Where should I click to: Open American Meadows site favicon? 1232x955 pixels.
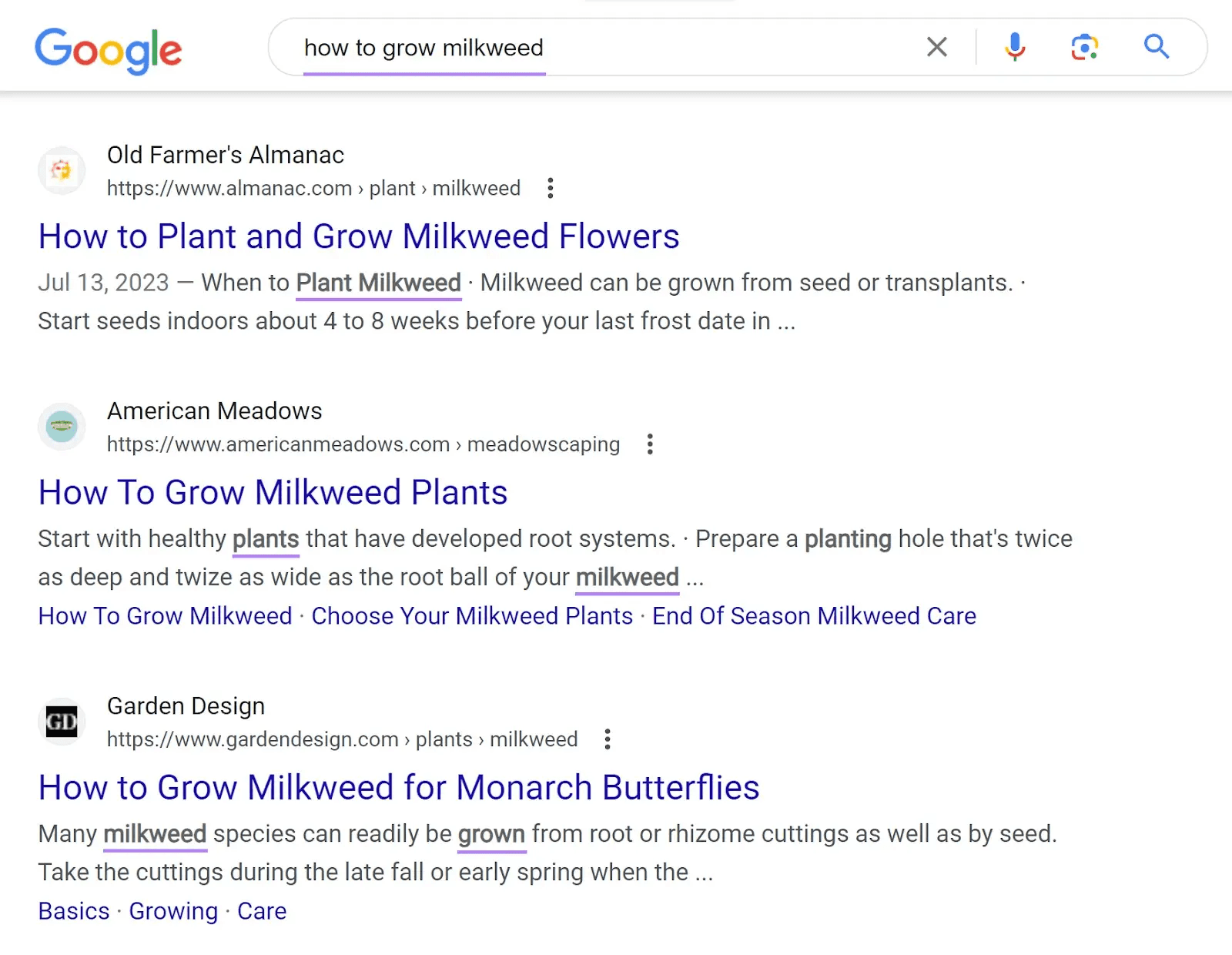click(x=62, y=426)
